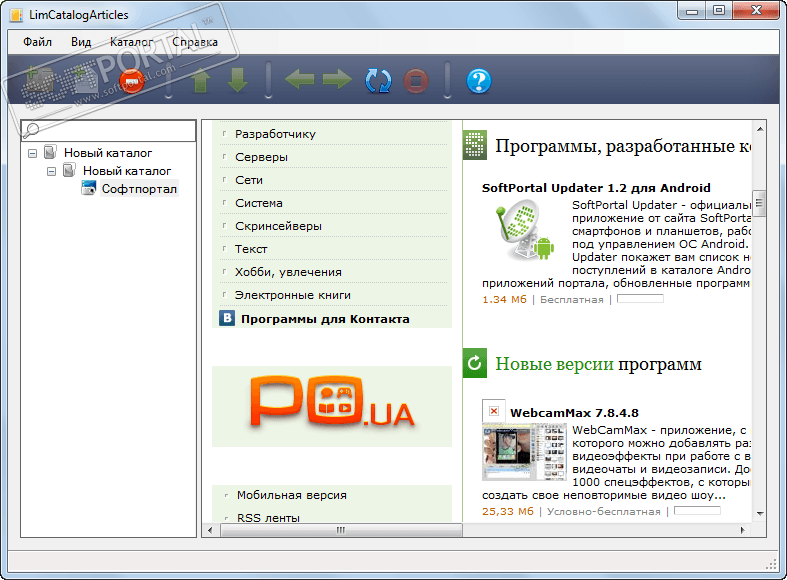Click the magnifier icon in search box

pos(31,130)
